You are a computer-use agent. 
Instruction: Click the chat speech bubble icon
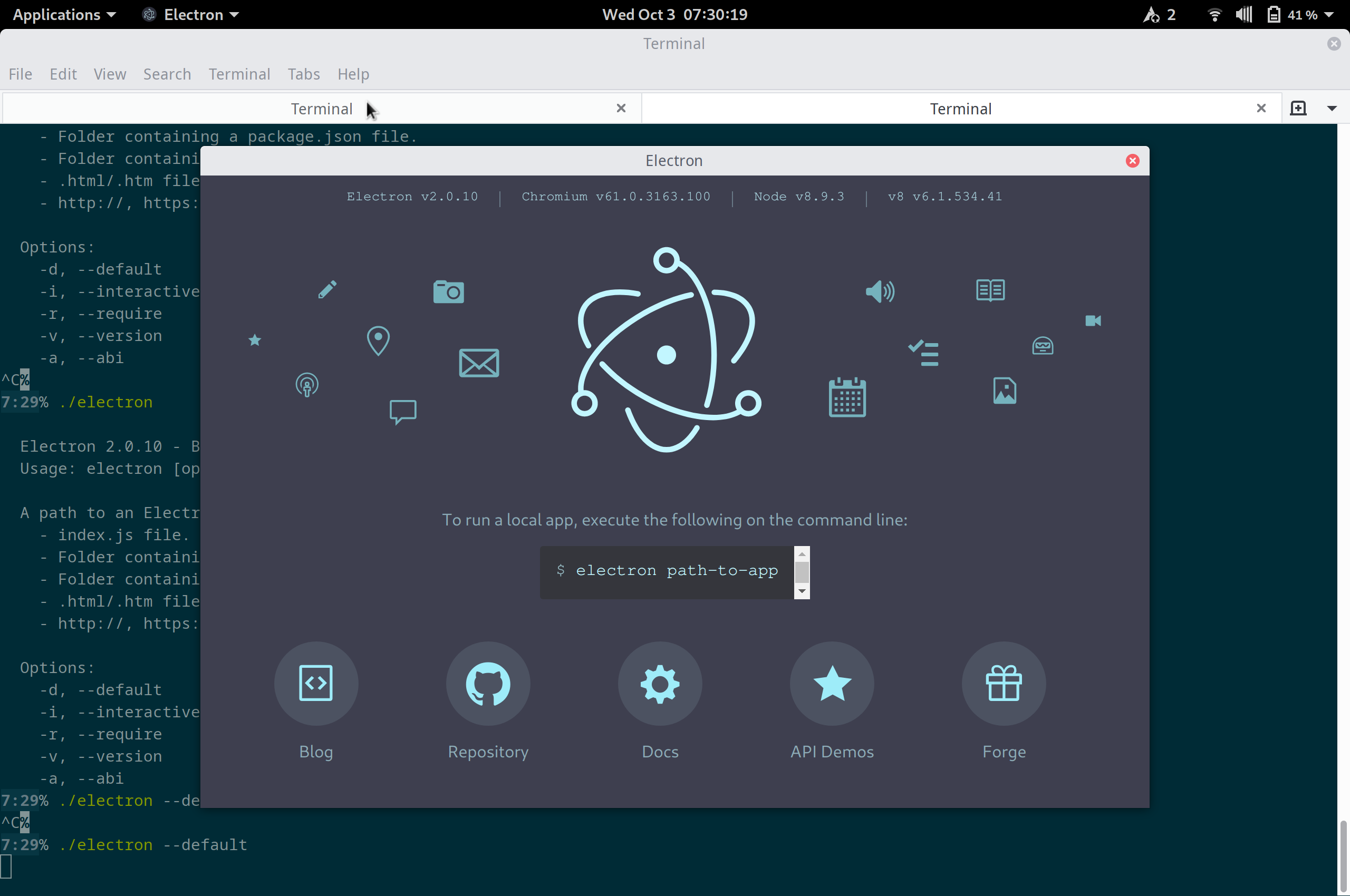[403, 412]
